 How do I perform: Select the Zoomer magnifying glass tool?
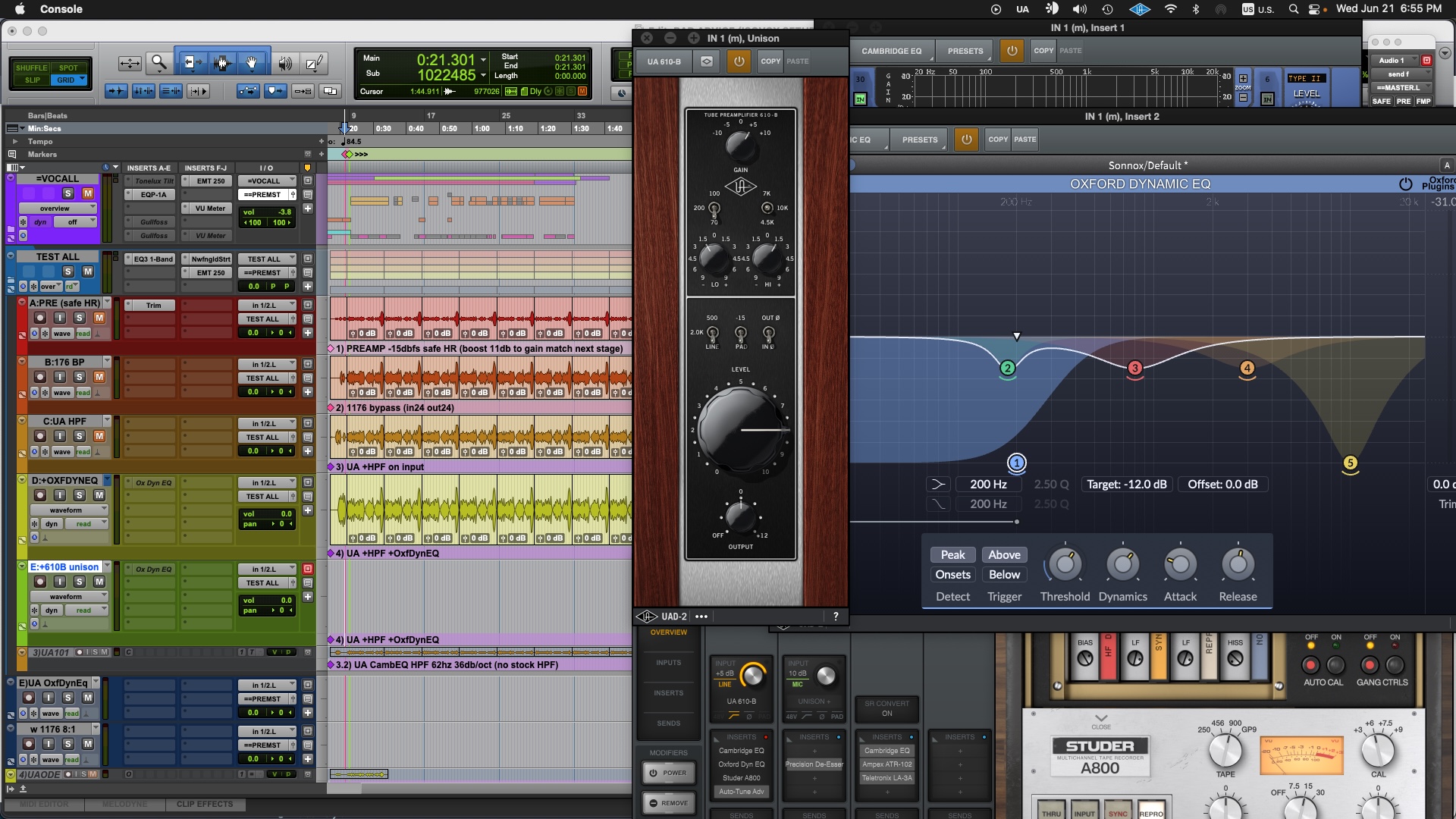[x=158, y=63]
